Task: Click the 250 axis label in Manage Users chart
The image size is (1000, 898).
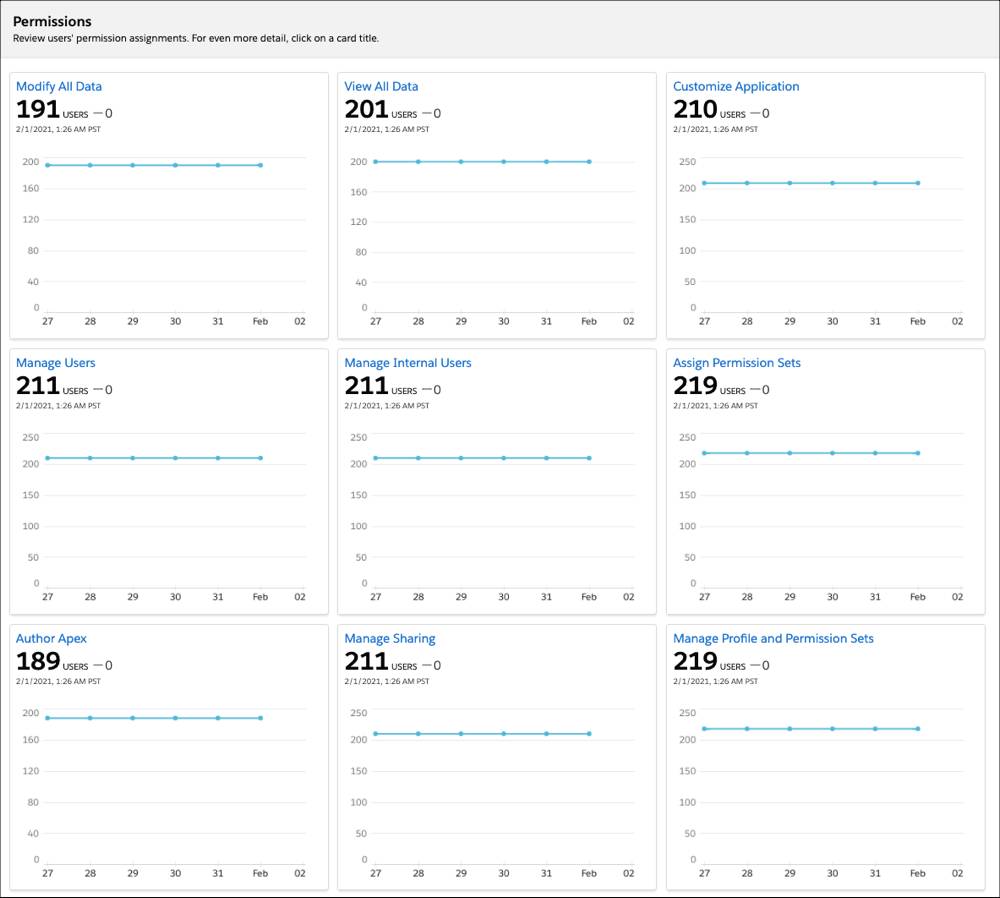Action: click(31, 438)
